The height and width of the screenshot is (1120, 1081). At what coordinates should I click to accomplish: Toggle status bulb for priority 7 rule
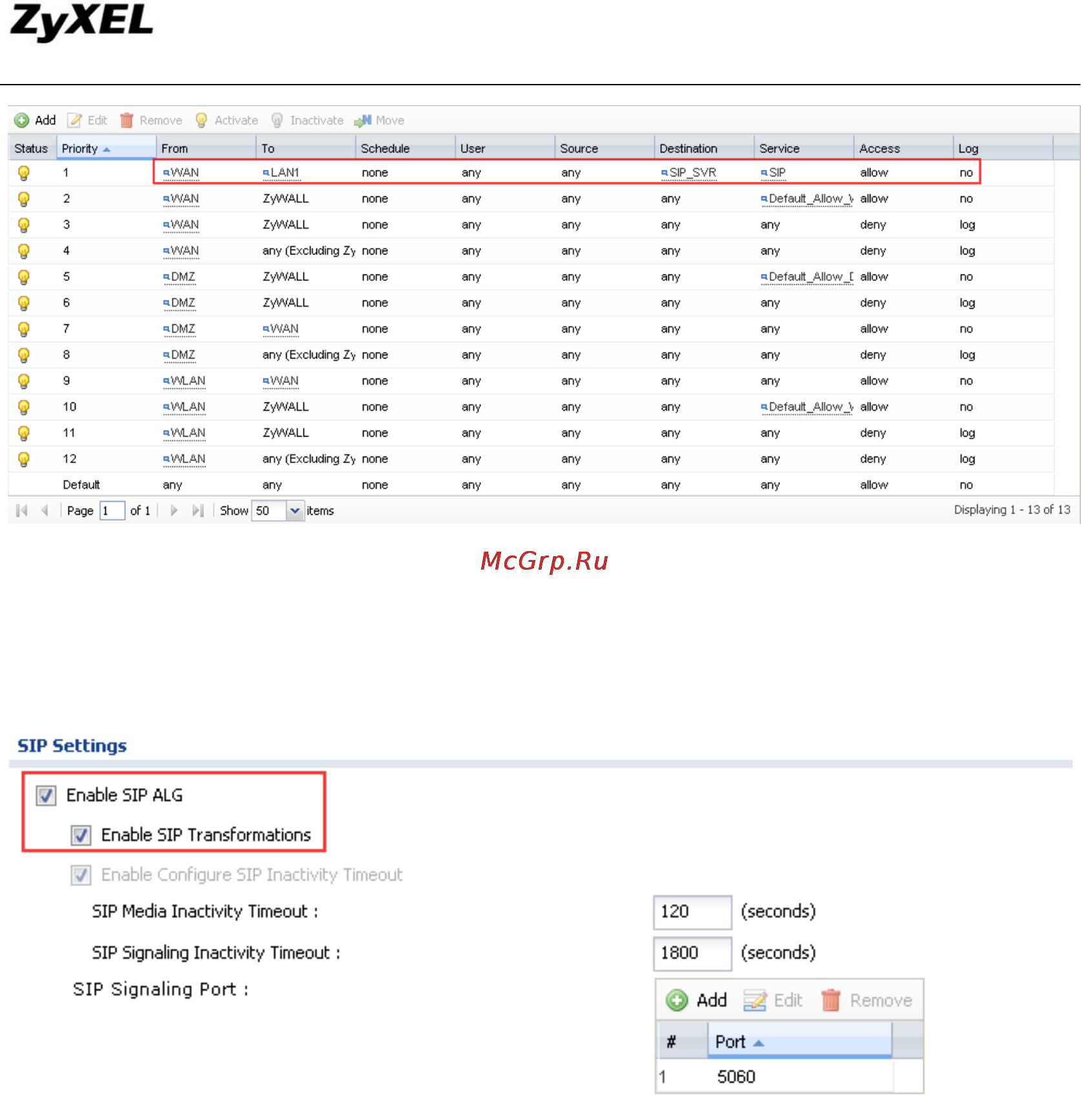point(24,329)
